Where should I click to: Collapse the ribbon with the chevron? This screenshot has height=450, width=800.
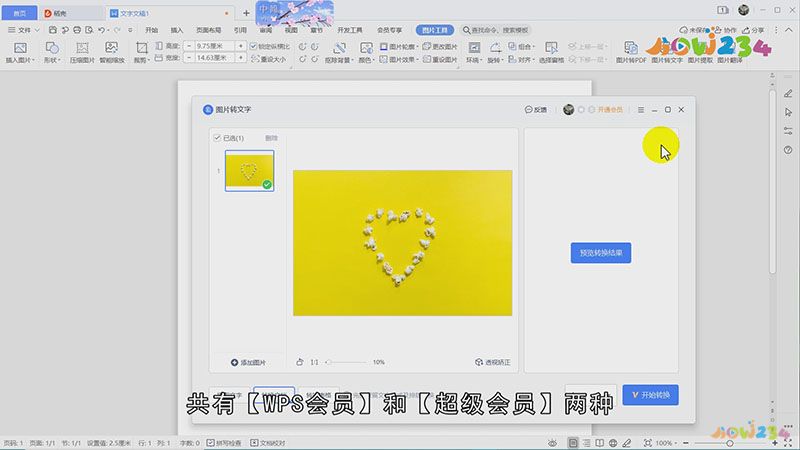tap(789, 30)
